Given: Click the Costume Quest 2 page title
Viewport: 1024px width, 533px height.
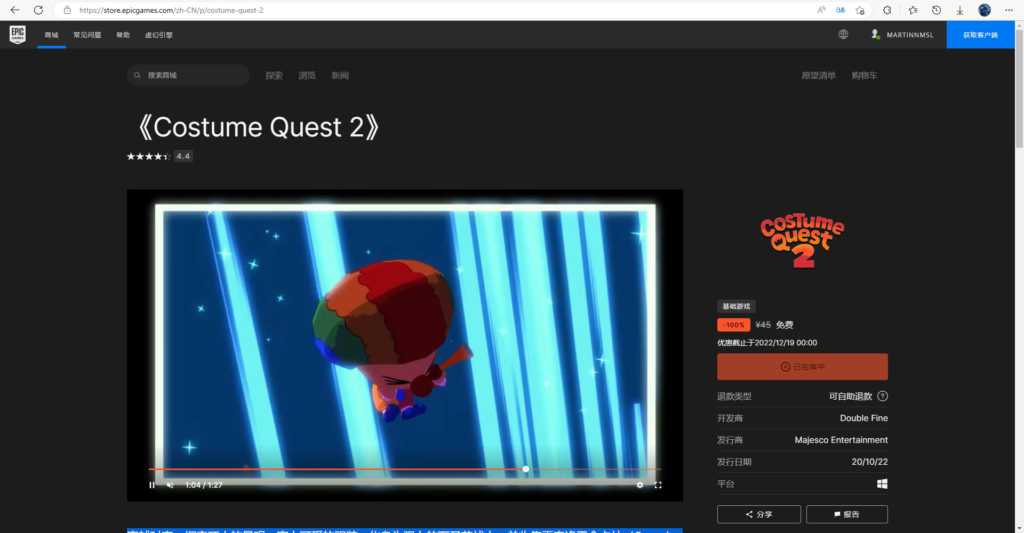Looking at the screenshot, I should point(257,127).
